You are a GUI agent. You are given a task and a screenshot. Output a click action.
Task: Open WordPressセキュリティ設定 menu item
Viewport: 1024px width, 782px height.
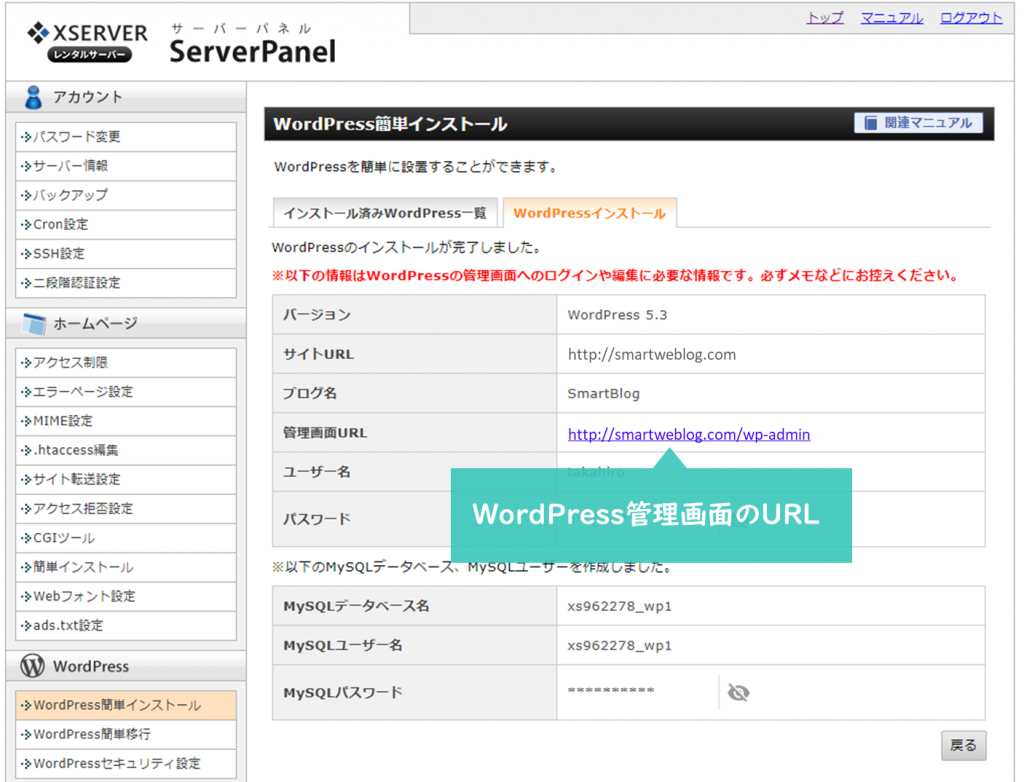(x=126, y=764)
